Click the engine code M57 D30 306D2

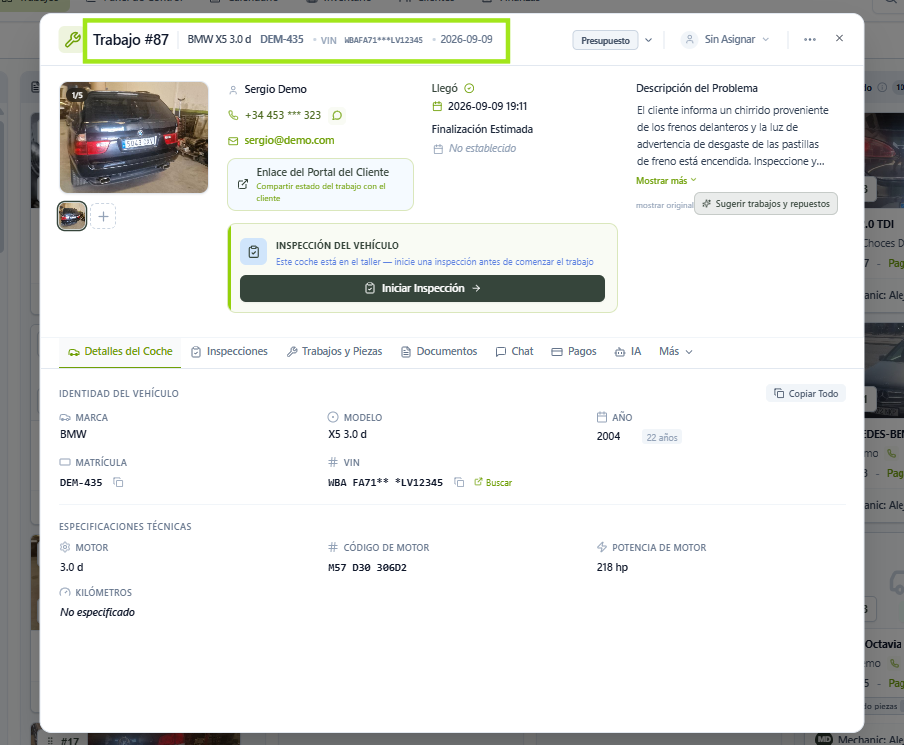click(x=367, y=567)
